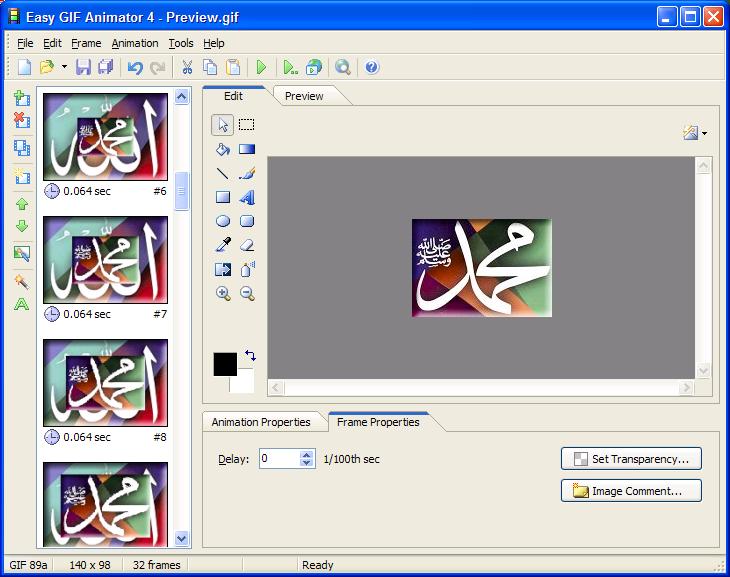The width and height of the screenshot is (730, 577).
Task: Click the New file toolbar icon
Action: (24, 68)
